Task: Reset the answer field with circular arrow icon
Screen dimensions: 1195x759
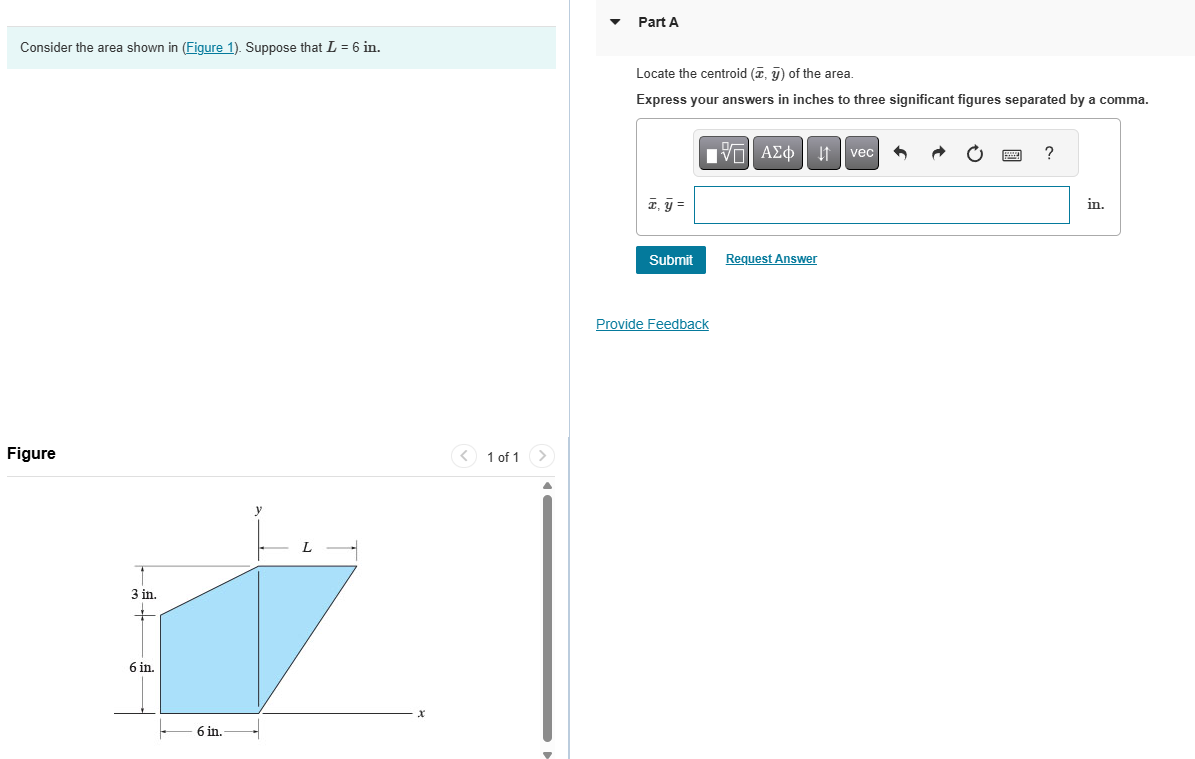Action: [x=973, y=153]
